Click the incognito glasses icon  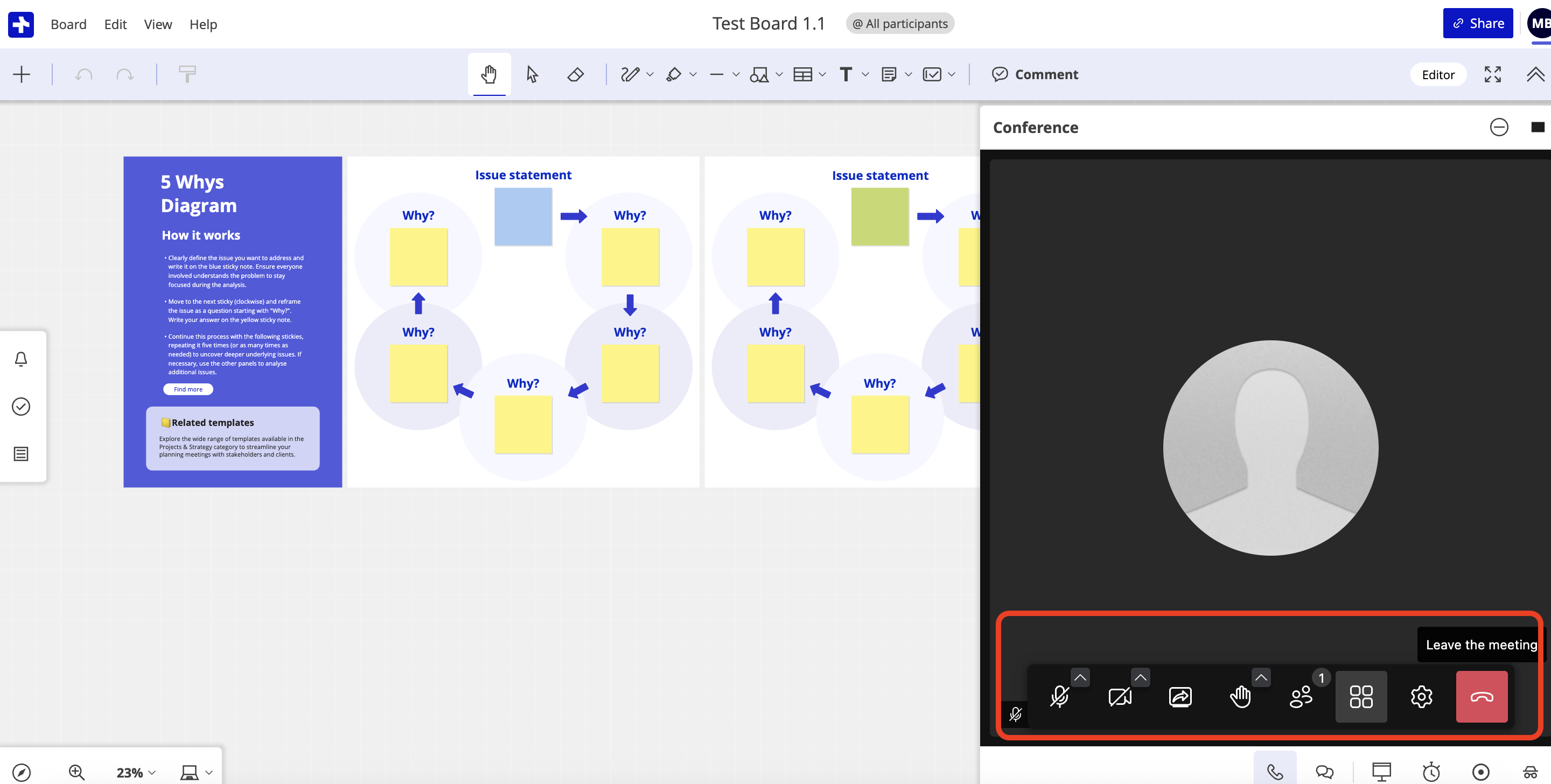pyautogui.click(x=1530, y=772)
